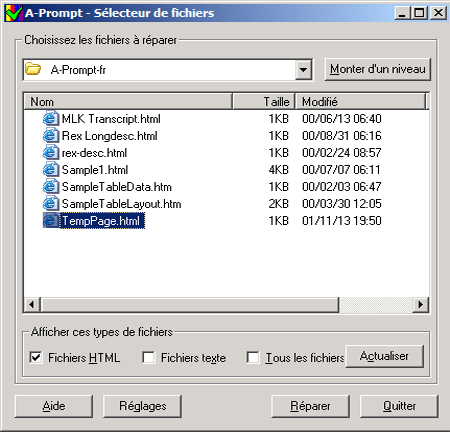Image resolution: width=450 pixels, height=432 pixels.
Task: Select the file name Rex Longdesc.html
Action: (x=109, y=136)
